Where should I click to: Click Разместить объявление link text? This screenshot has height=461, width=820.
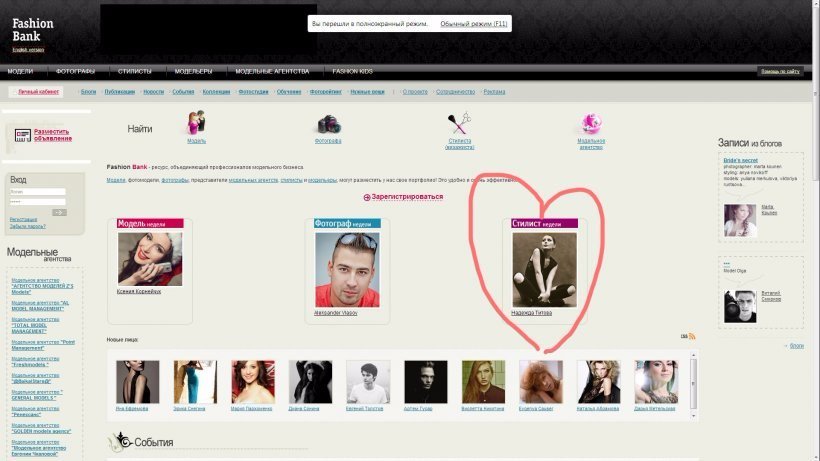click(53, 135)
